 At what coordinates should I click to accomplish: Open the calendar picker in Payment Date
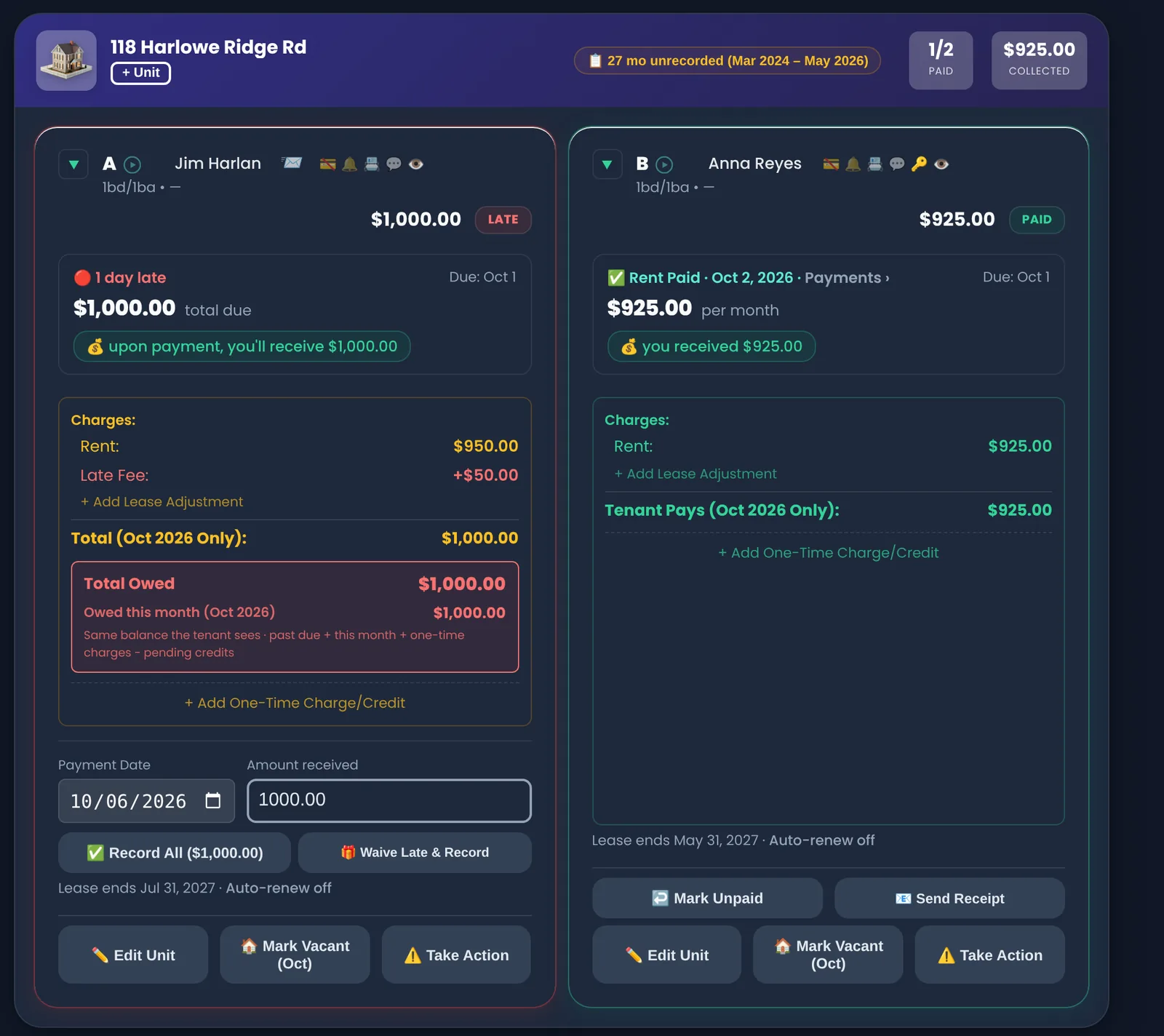coord(213,801)
